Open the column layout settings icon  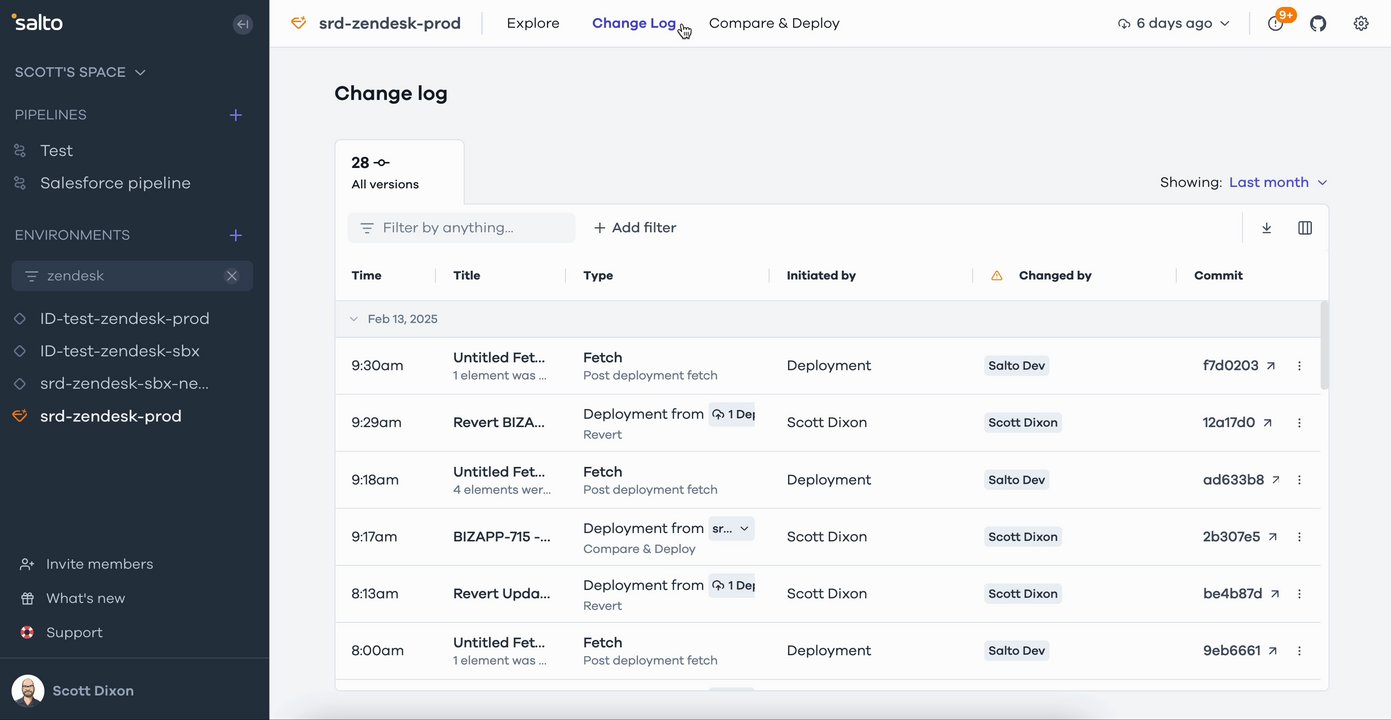click(1305, 228)
